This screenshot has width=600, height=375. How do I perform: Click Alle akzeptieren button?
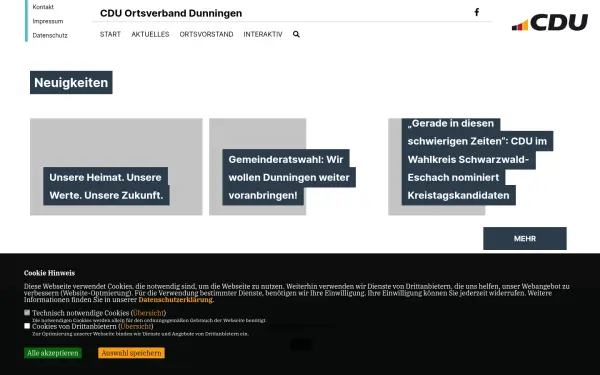tap(53, 353)
